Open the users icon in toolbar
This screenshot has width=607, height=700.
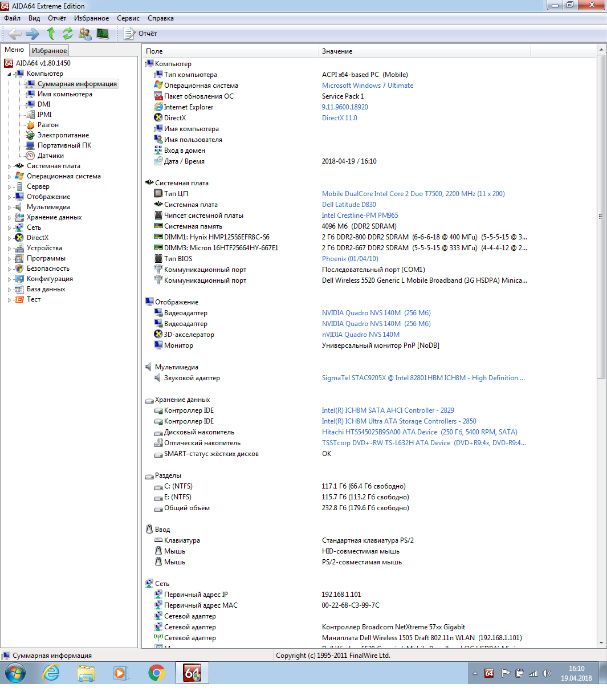pyautogui.click(x=85, y=33)
